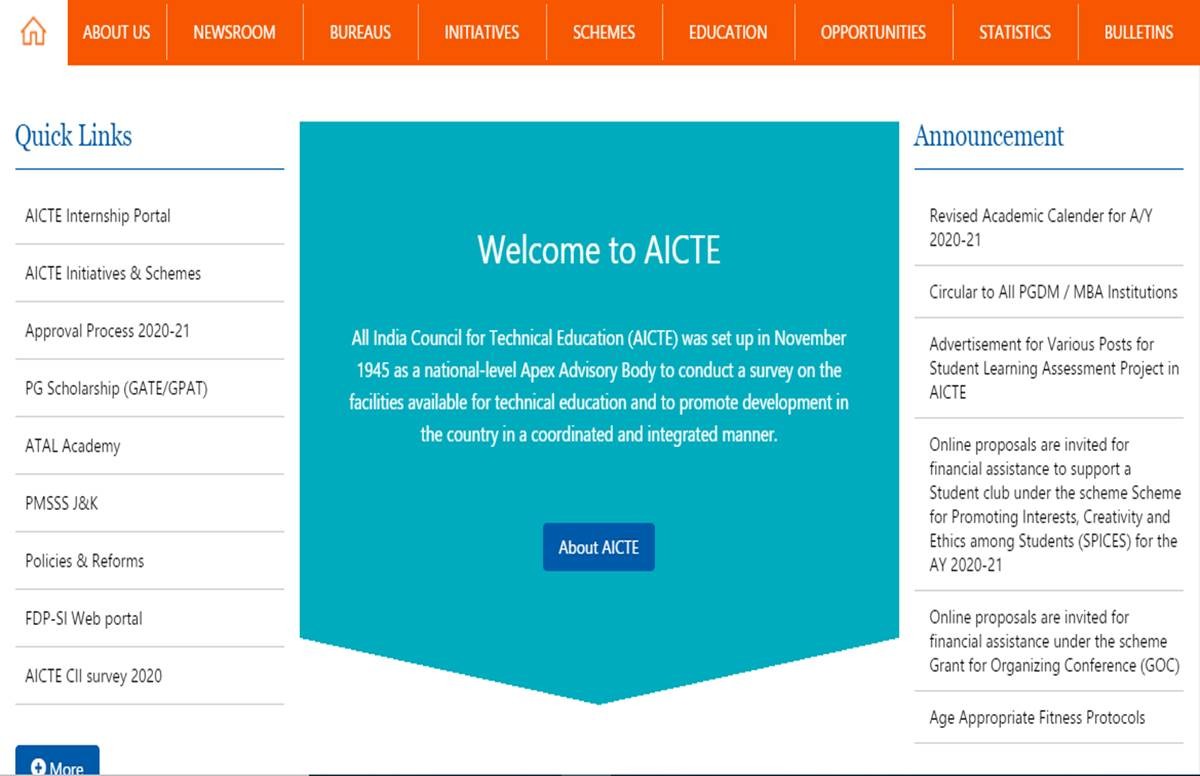Open the Initiatives menu
Screen dimensions: 1200x776
click(481, 32)
